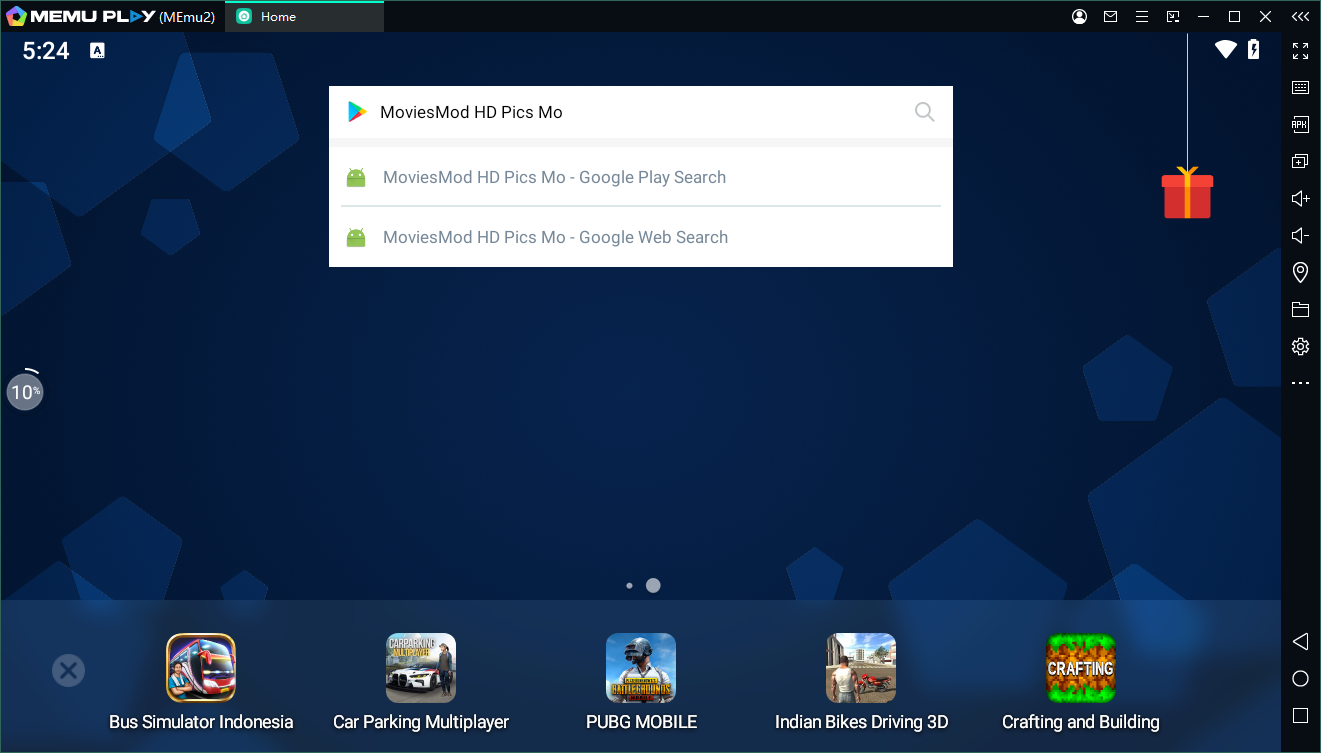Open the MEmu settings gear
Screen dimensions: 1321x753
(x=1300, y=347)
